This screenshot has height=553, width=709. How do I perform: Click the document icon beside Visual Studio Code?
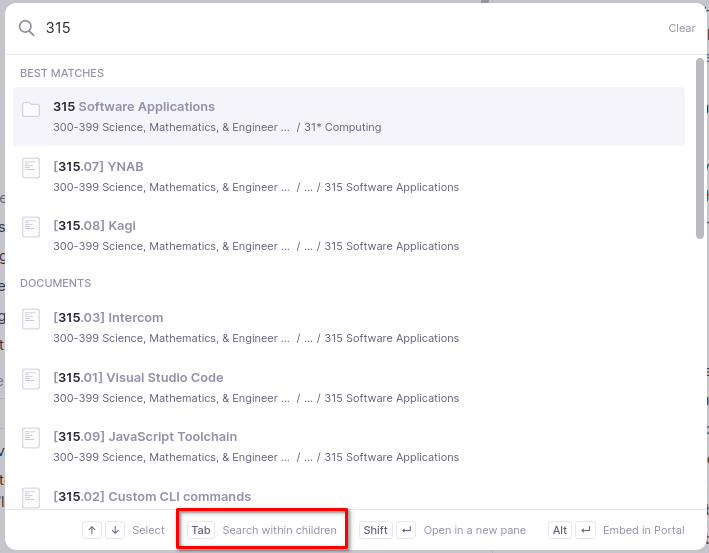[31, 379]
